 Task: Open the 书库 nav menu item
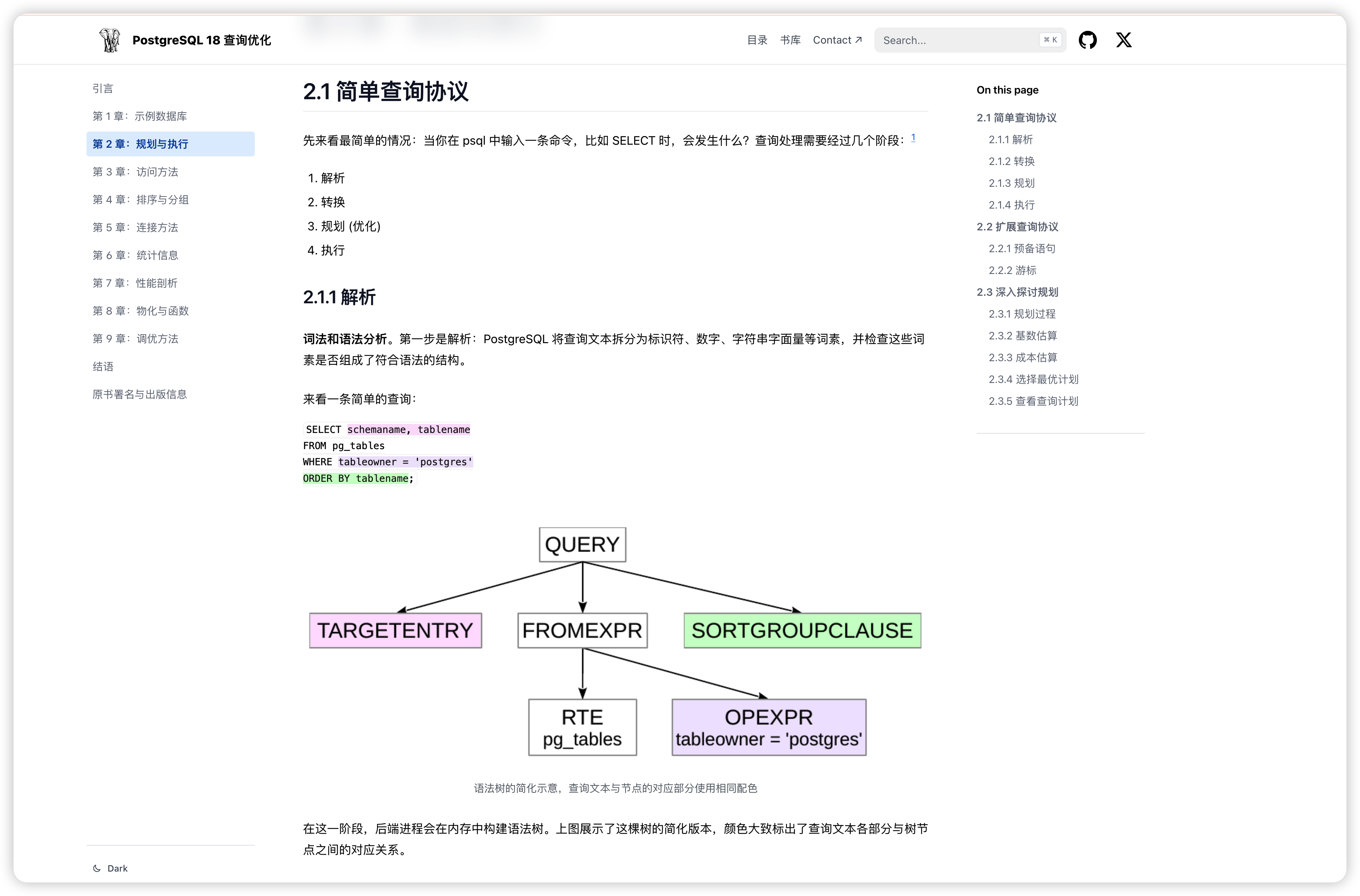click(790, 40)
